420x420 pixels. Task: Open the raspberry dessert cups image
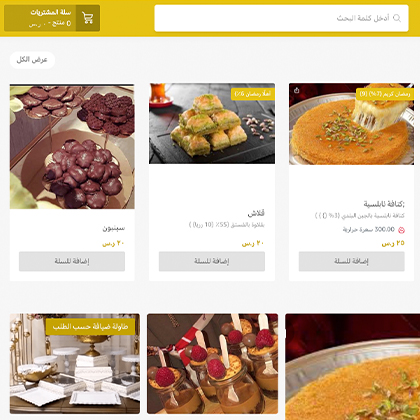tap(212, 364)
